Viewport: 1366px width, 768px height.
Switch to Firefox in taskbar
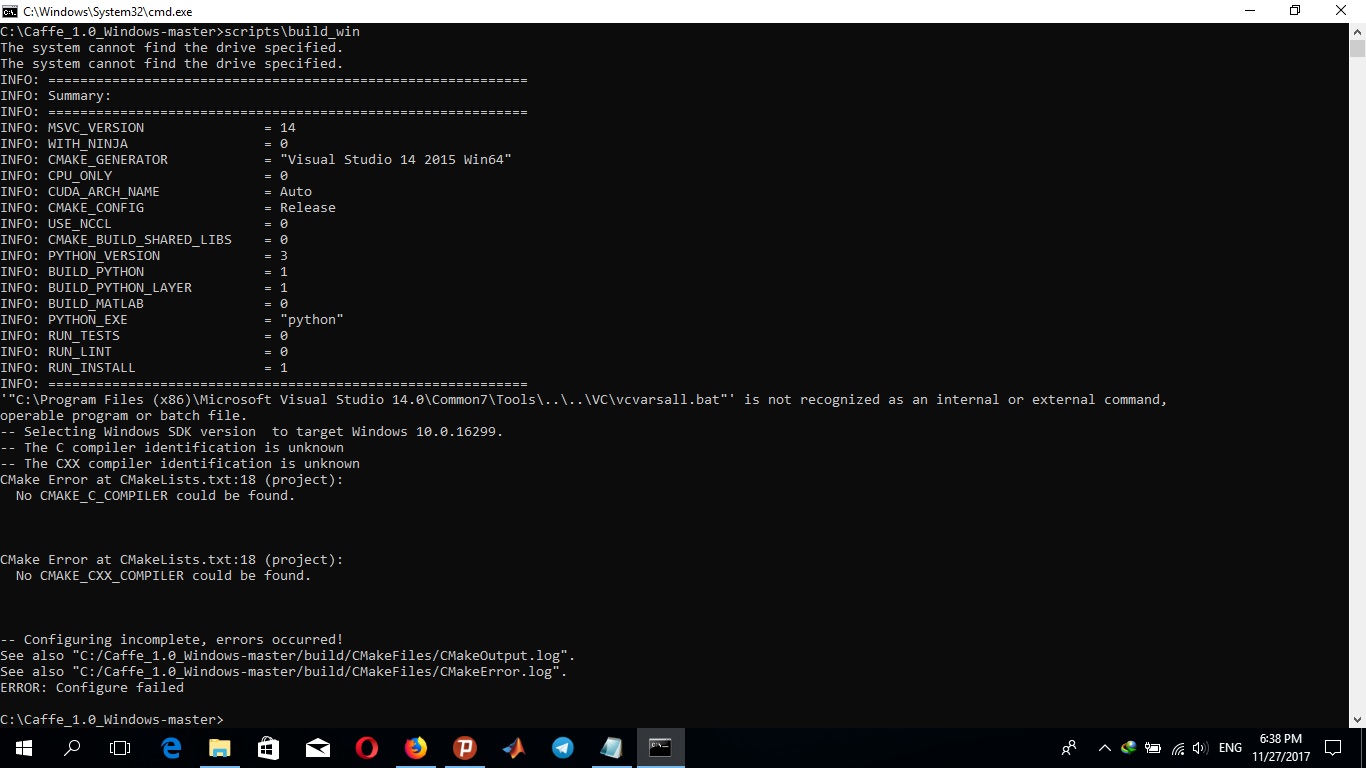pyautogui.click(x=416, y=748)
